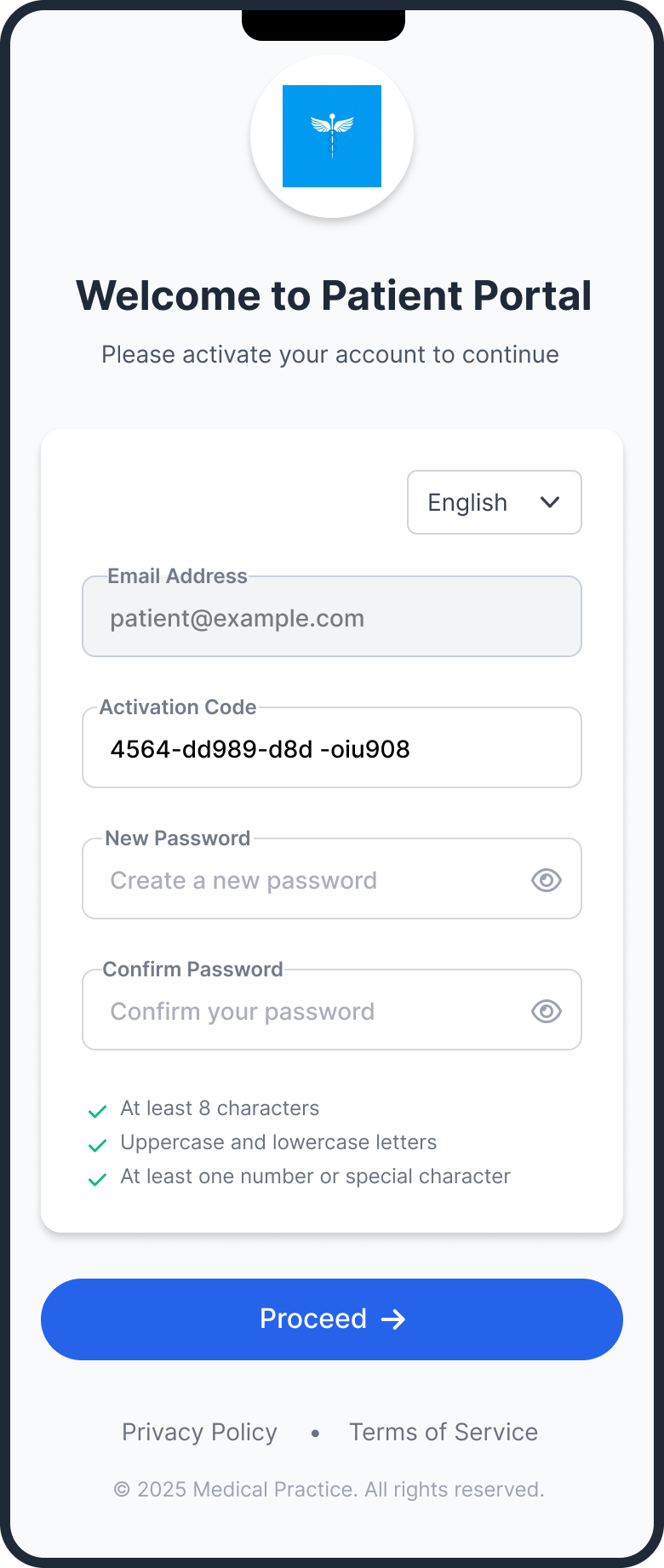Click the checkmark beside 'At least one number or special character'
The image size is (664, 1568).
click(x=96, y=1178)
